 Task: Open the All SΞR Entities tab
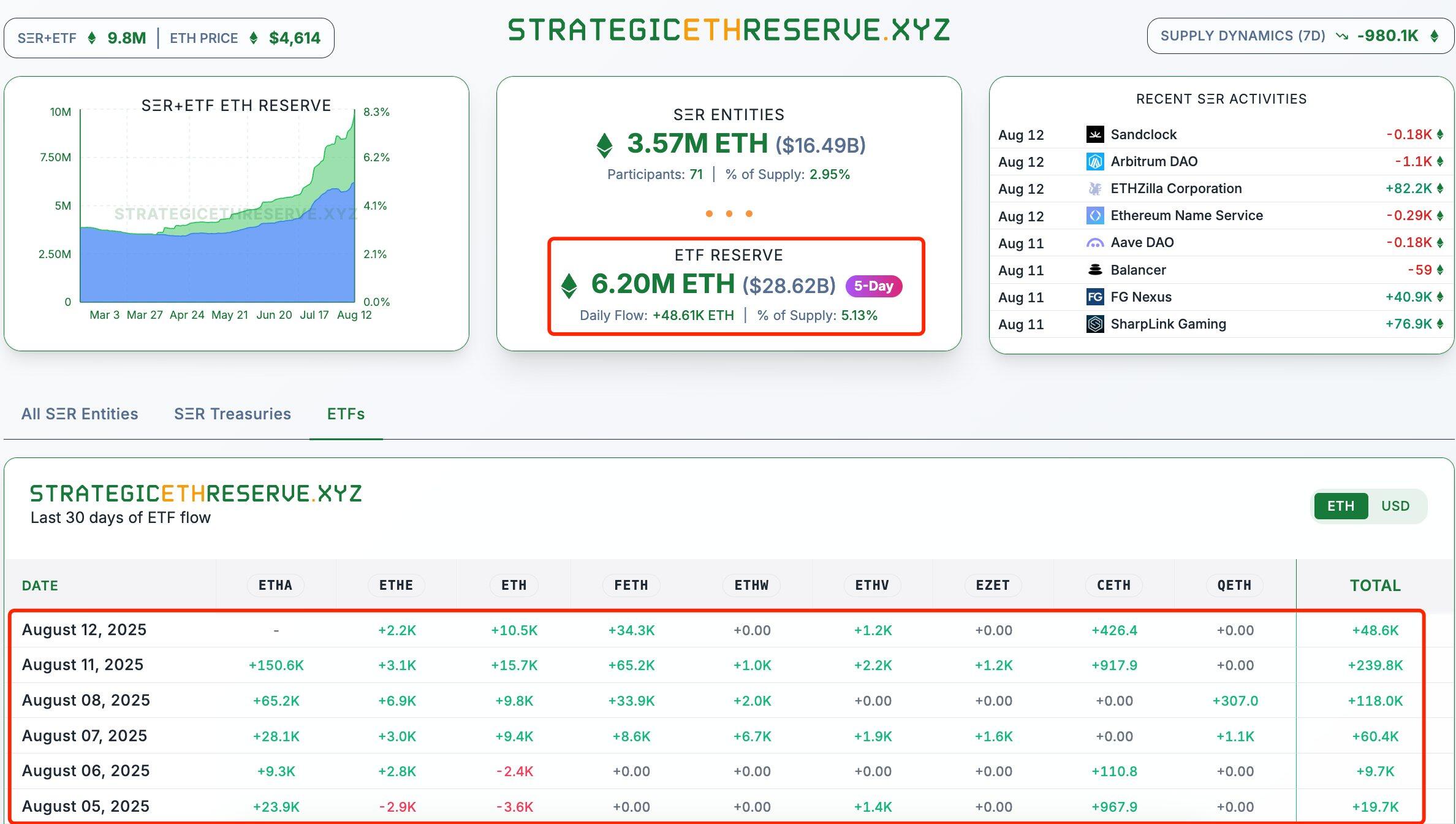[80, 414]
